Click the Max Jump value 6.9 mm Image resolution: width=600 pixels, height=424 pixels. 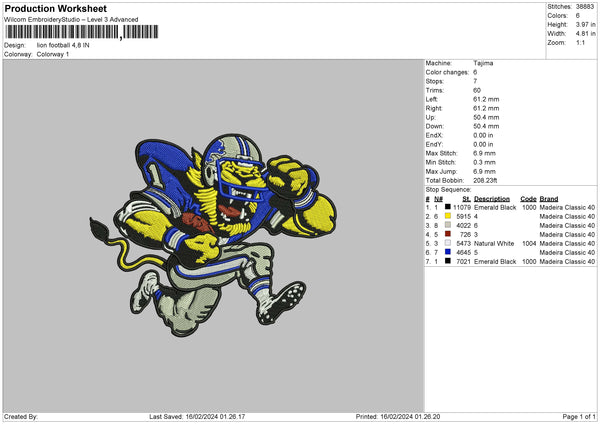pos(484,171)
